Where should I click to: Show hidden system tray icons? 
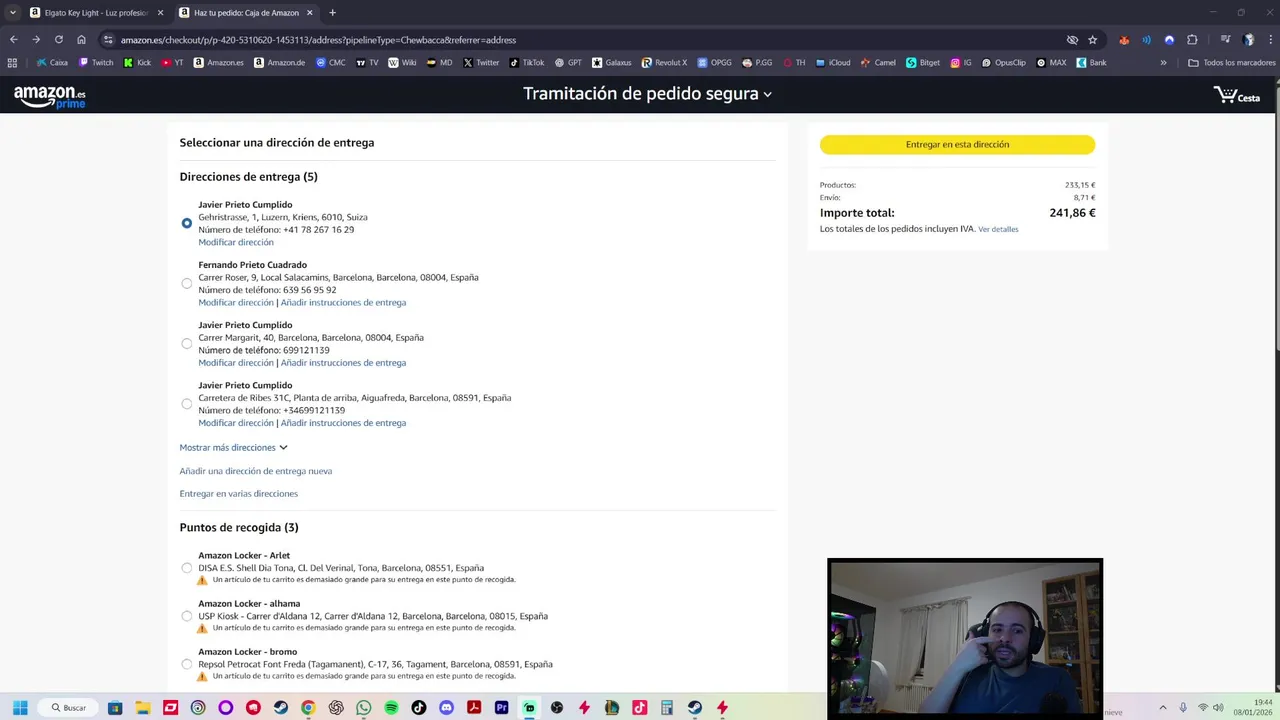pyautogui.click(x=1162, y=708)
